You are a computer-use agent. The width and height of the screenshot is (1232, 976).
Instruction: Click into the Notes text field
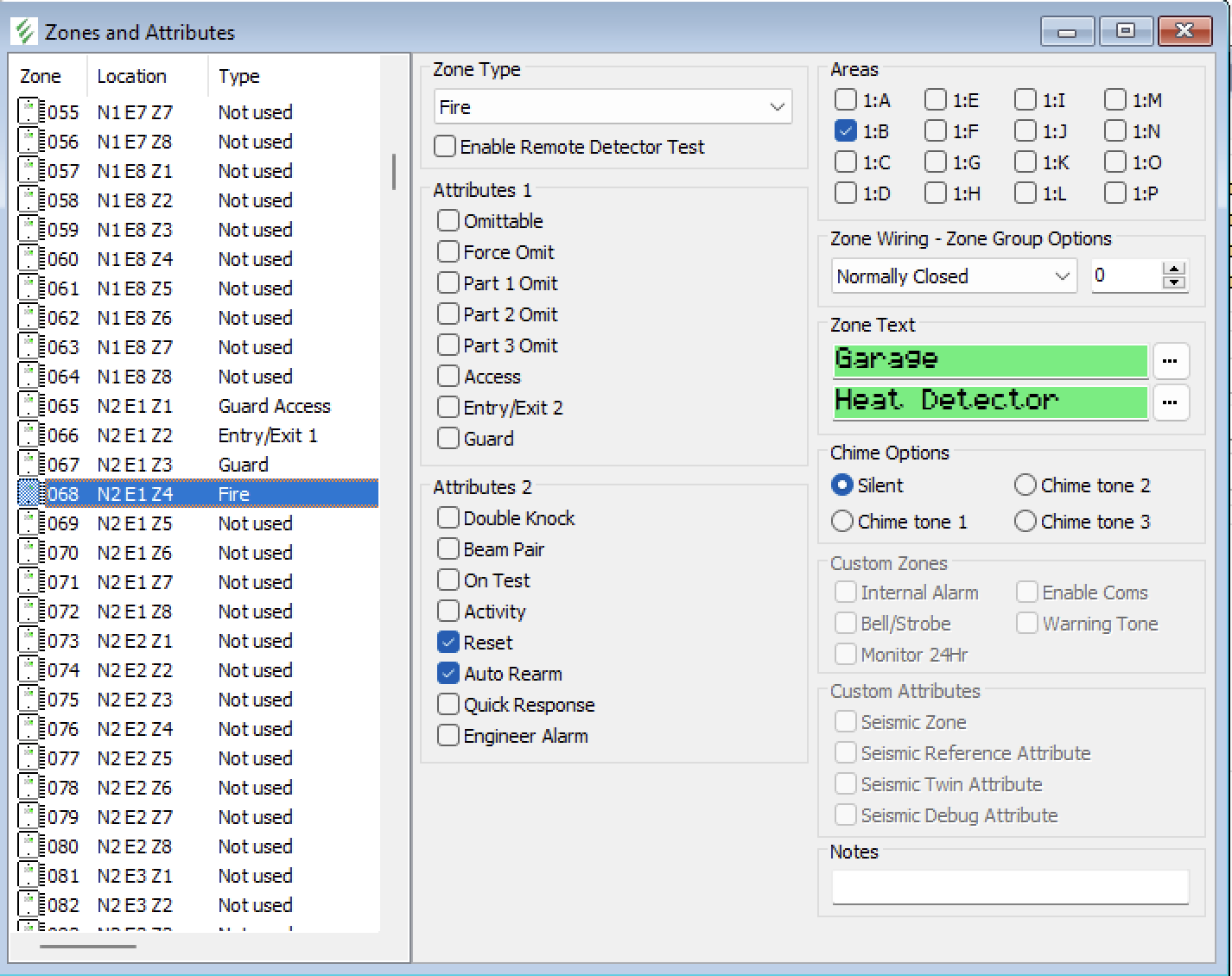click(x=1009, y=887)
